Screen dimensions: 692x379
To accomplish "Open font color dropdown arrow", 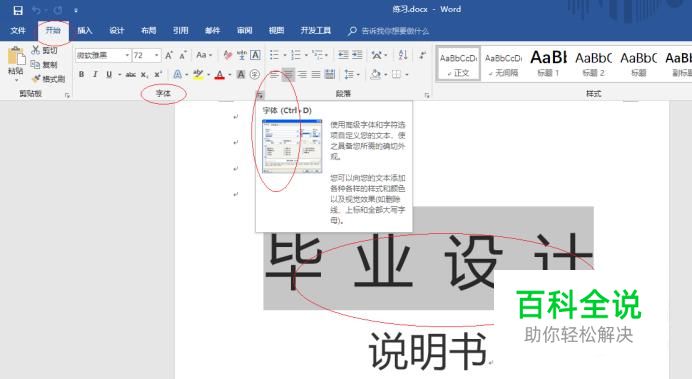I will (229, 75).
